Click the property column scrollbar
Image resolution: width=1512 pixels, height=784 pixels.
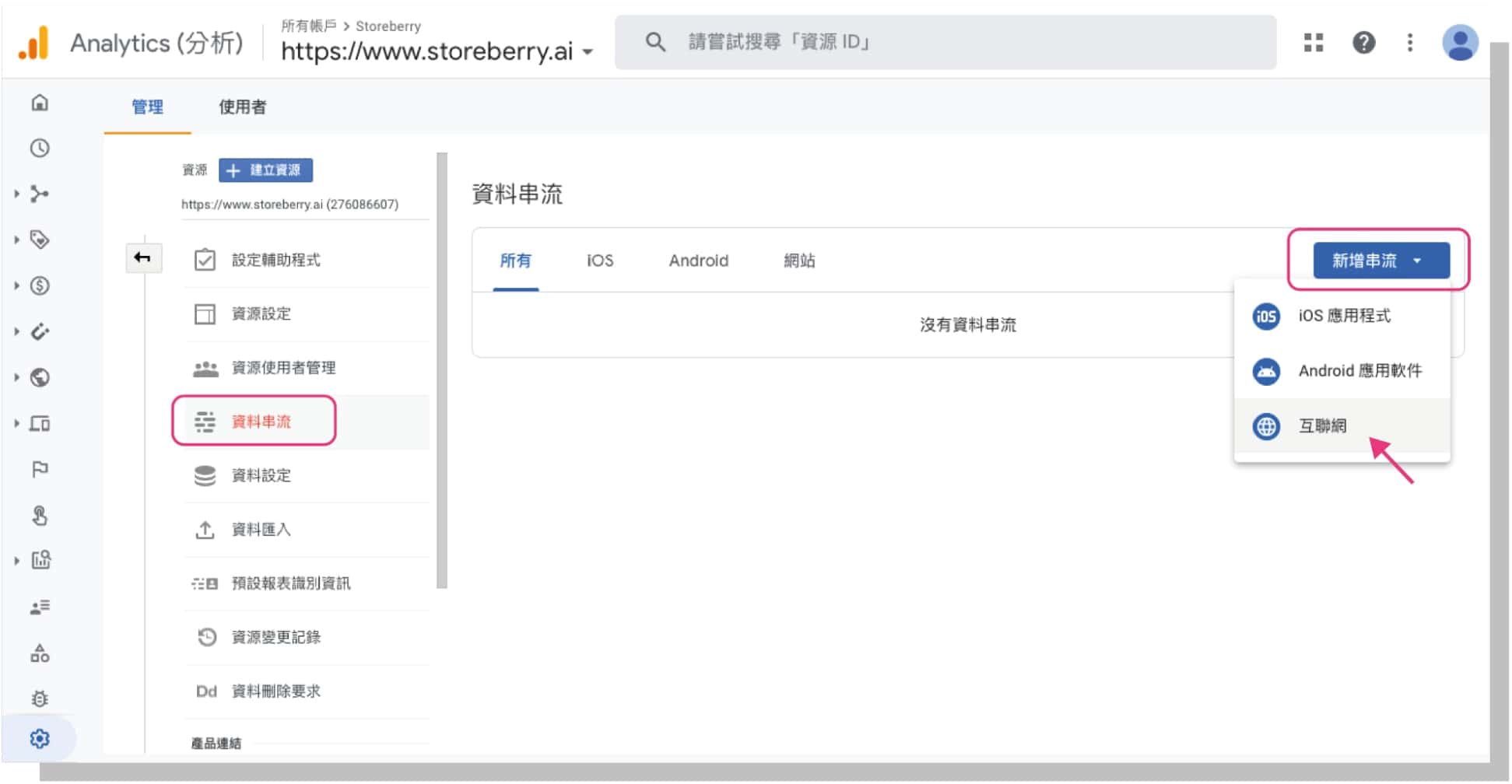(x=442, y=370)
